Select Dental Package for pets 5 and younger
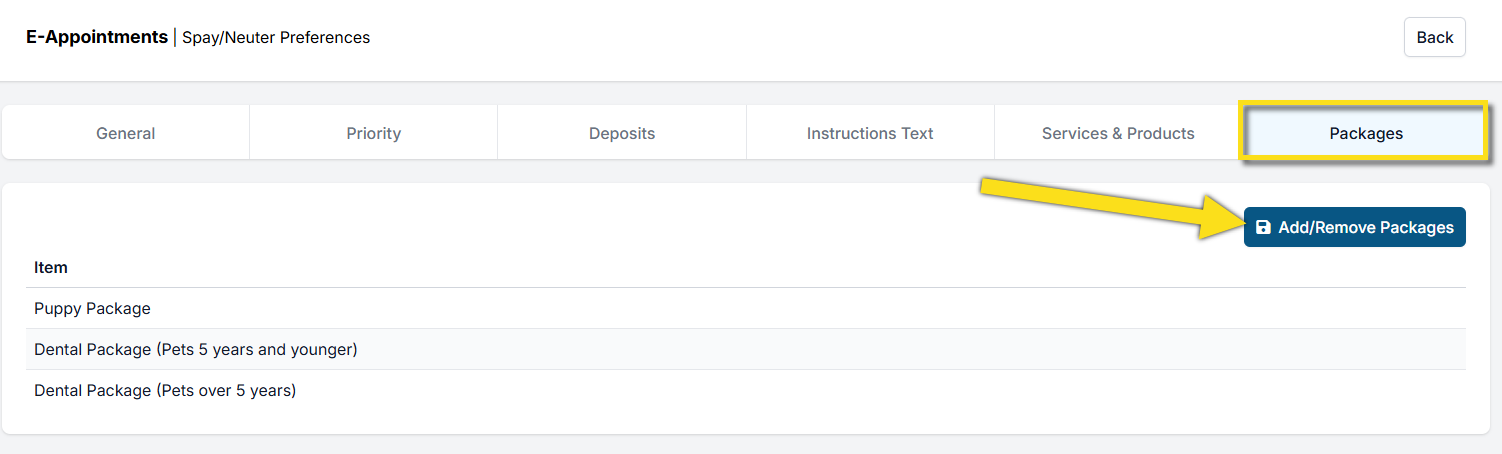The width and height of the screenshot is (1502, 454). click(196, 349)
